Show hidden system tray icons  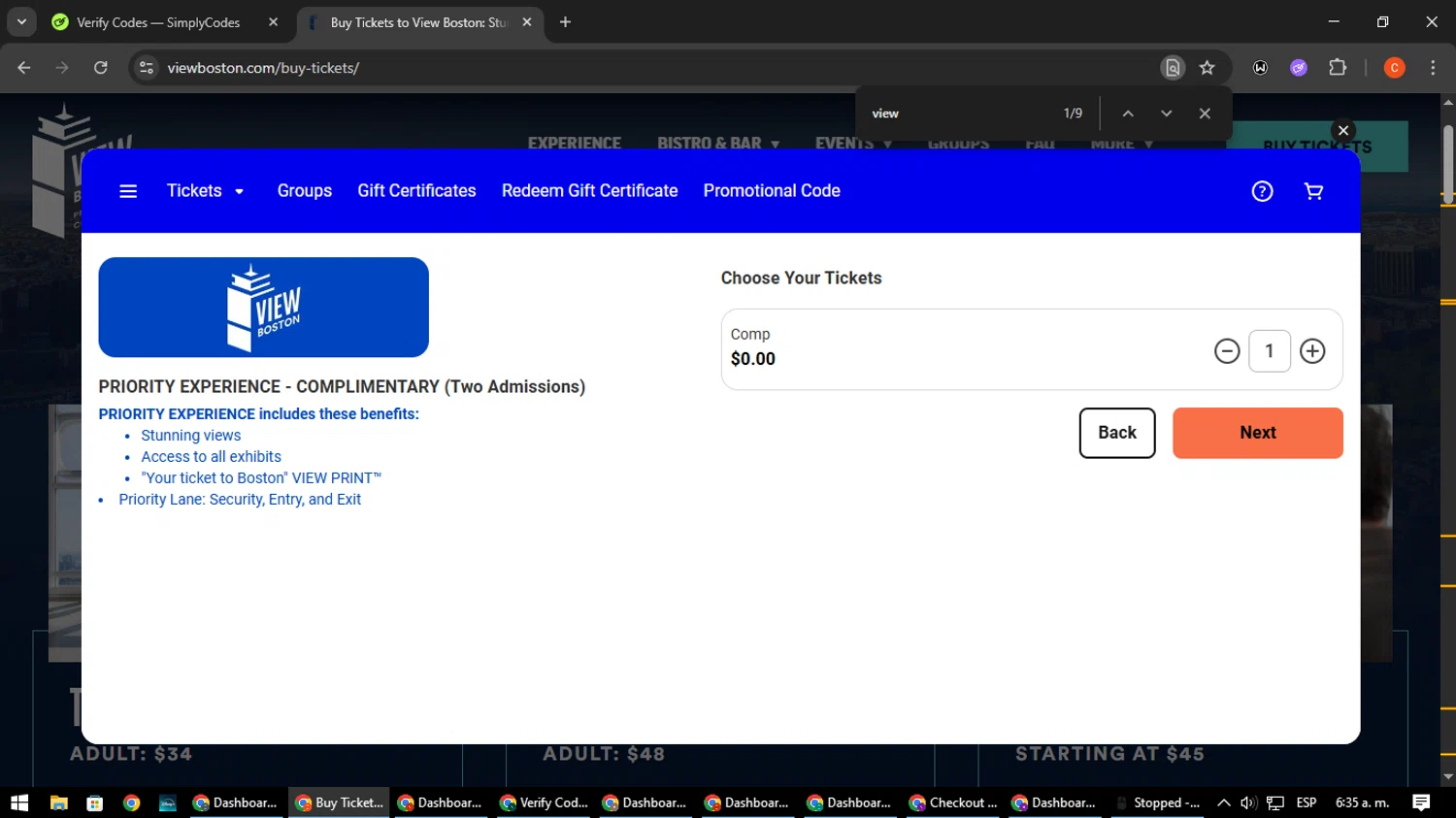click(1224, 802)
